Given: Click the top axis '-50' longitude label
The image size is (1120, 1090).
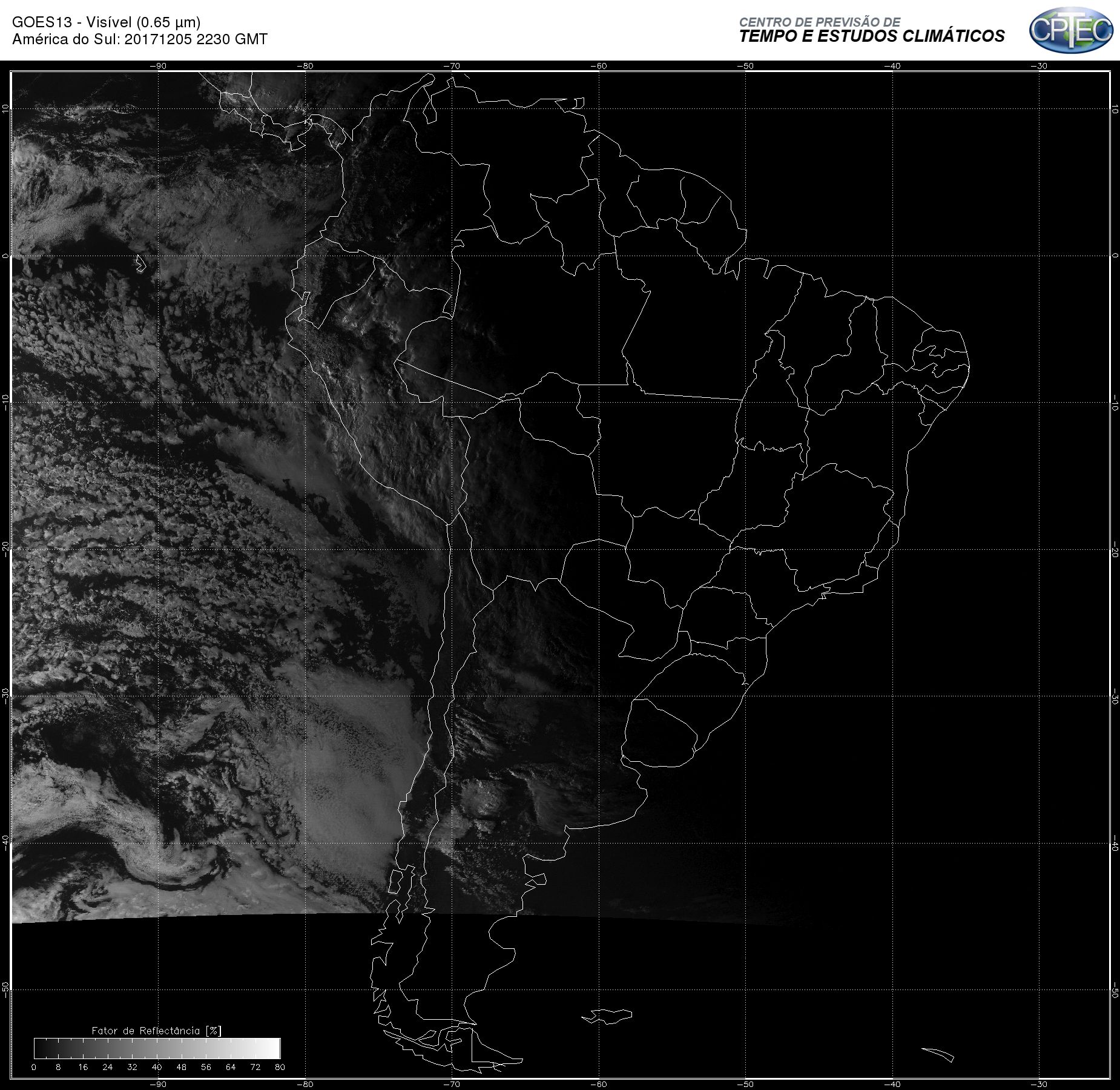Looking at the screenshot, I should click(745, 66).
